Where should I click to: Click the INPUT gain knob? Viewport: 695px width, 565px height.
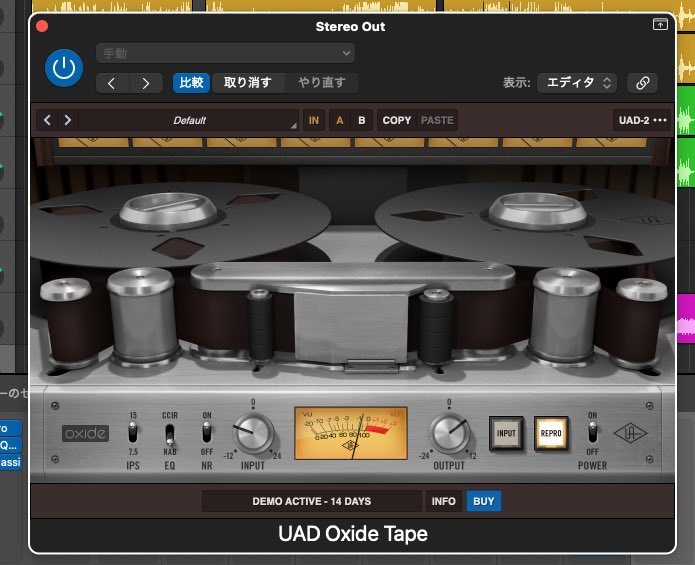point(253,434)
